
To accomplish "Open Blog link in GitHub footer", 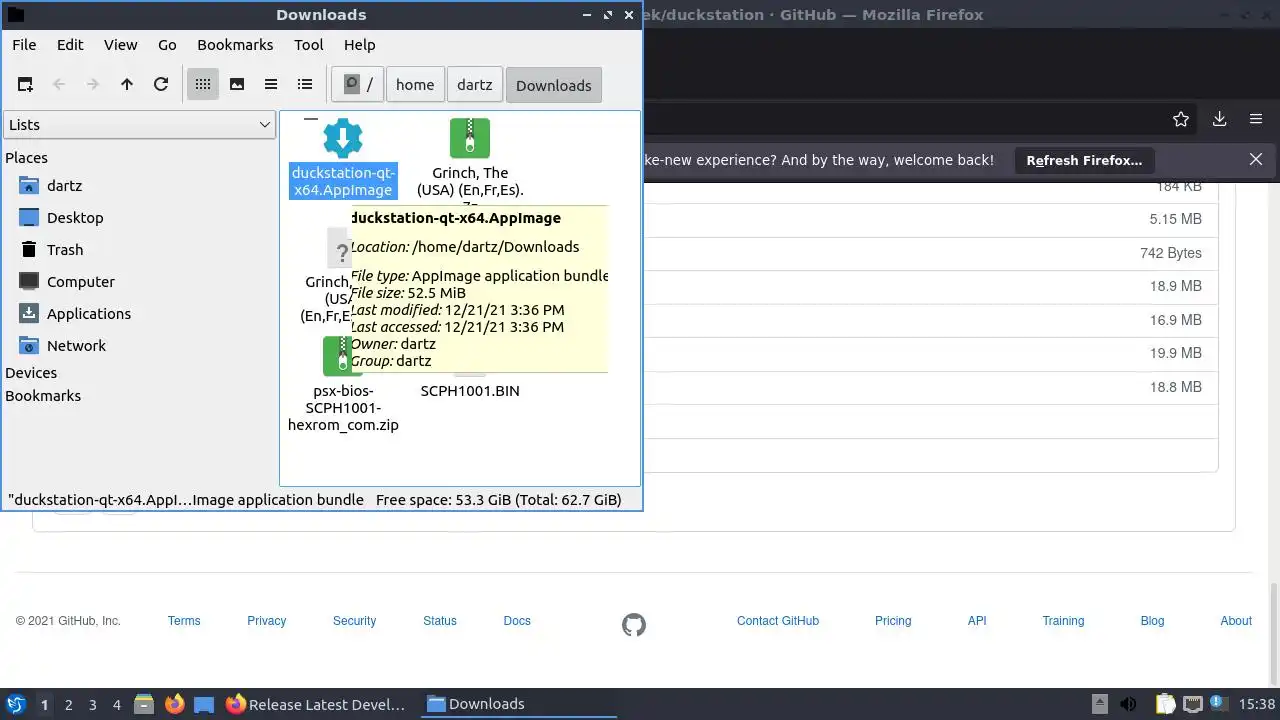I will coord(1152,621).
